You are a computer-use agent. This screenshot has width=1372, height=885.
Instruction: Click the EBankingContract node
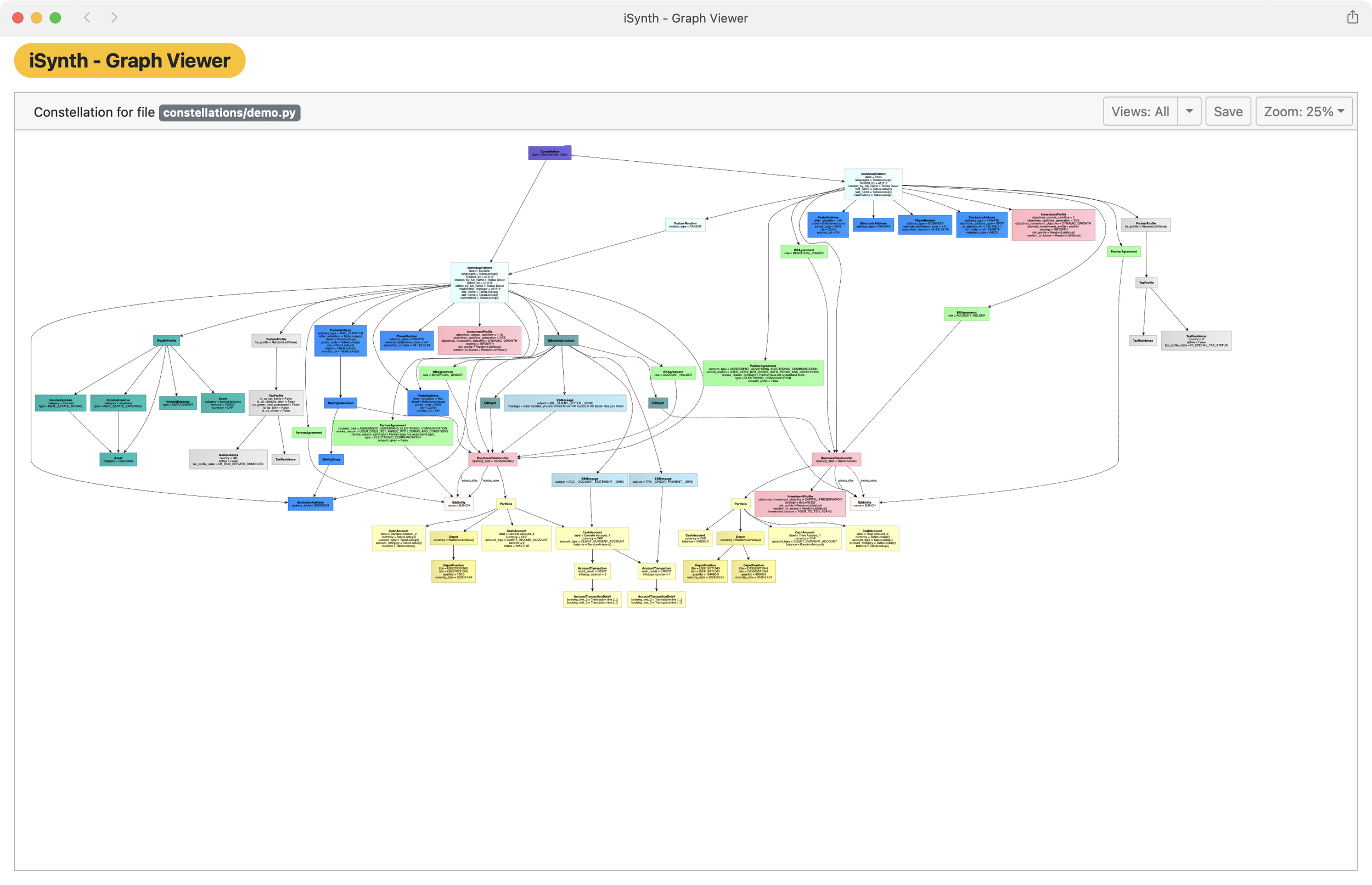pyautogui.click(x=560, y=341)
